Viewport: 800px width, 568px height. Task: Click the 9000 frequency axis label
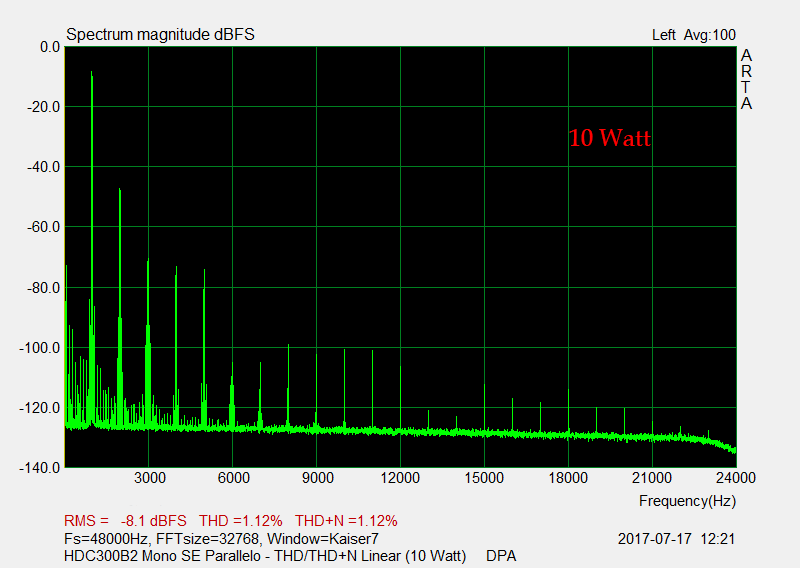[x=317, y=478]
